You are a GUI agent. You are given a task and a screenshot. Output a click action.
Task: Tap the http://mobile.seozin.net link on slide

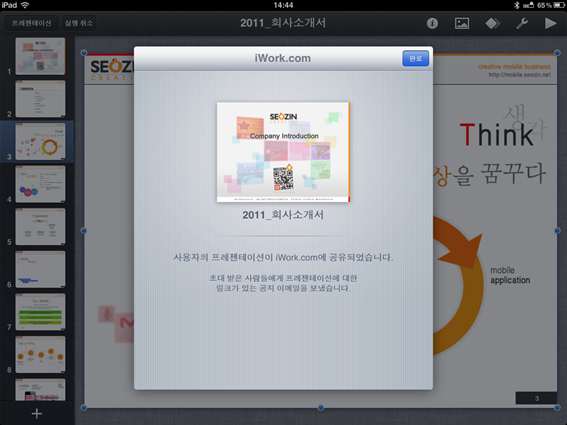pyautogui.click(x=520, y=75)
